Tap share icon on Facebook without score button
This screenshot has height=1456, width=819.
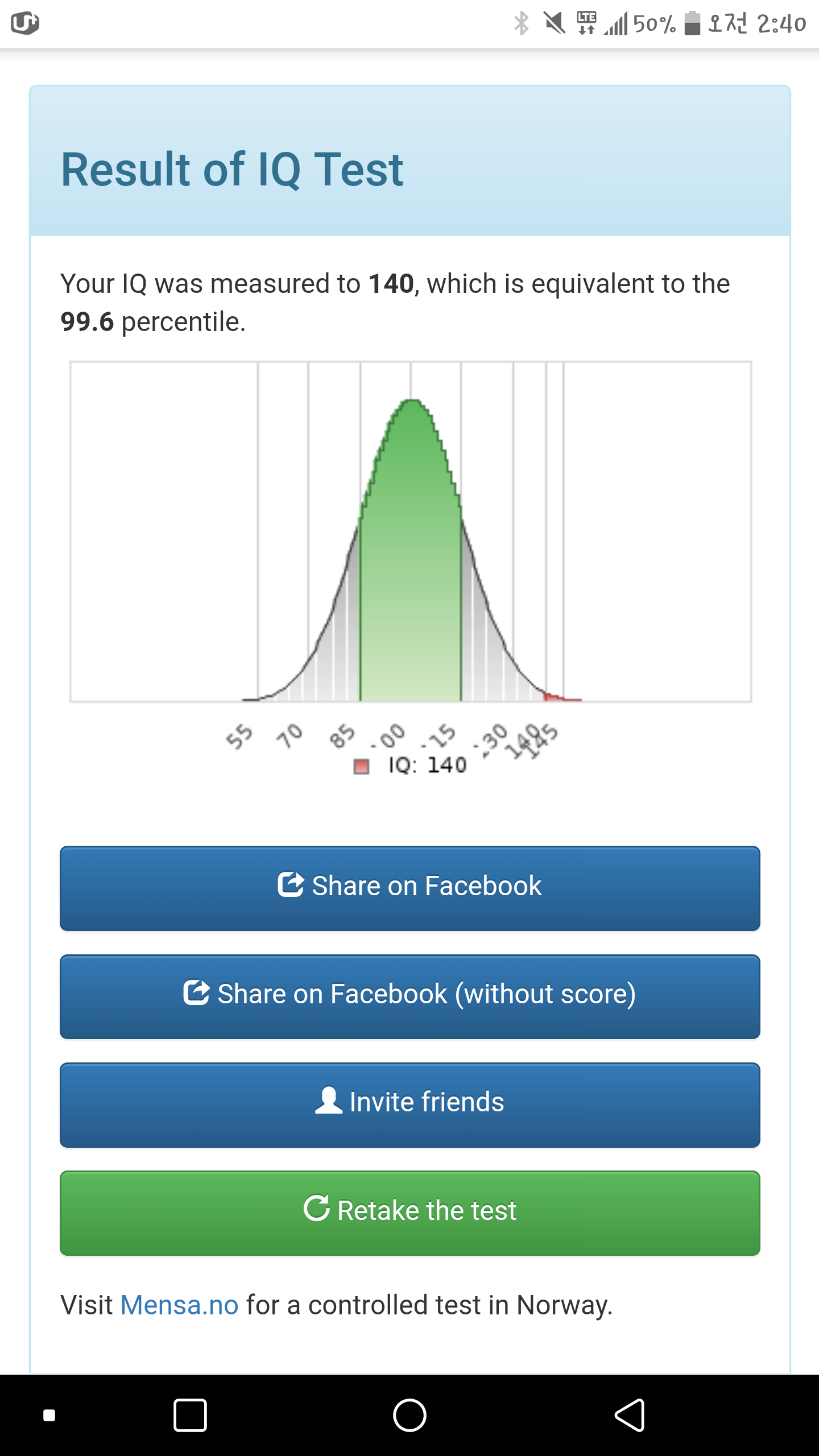(x=197, y=992)
